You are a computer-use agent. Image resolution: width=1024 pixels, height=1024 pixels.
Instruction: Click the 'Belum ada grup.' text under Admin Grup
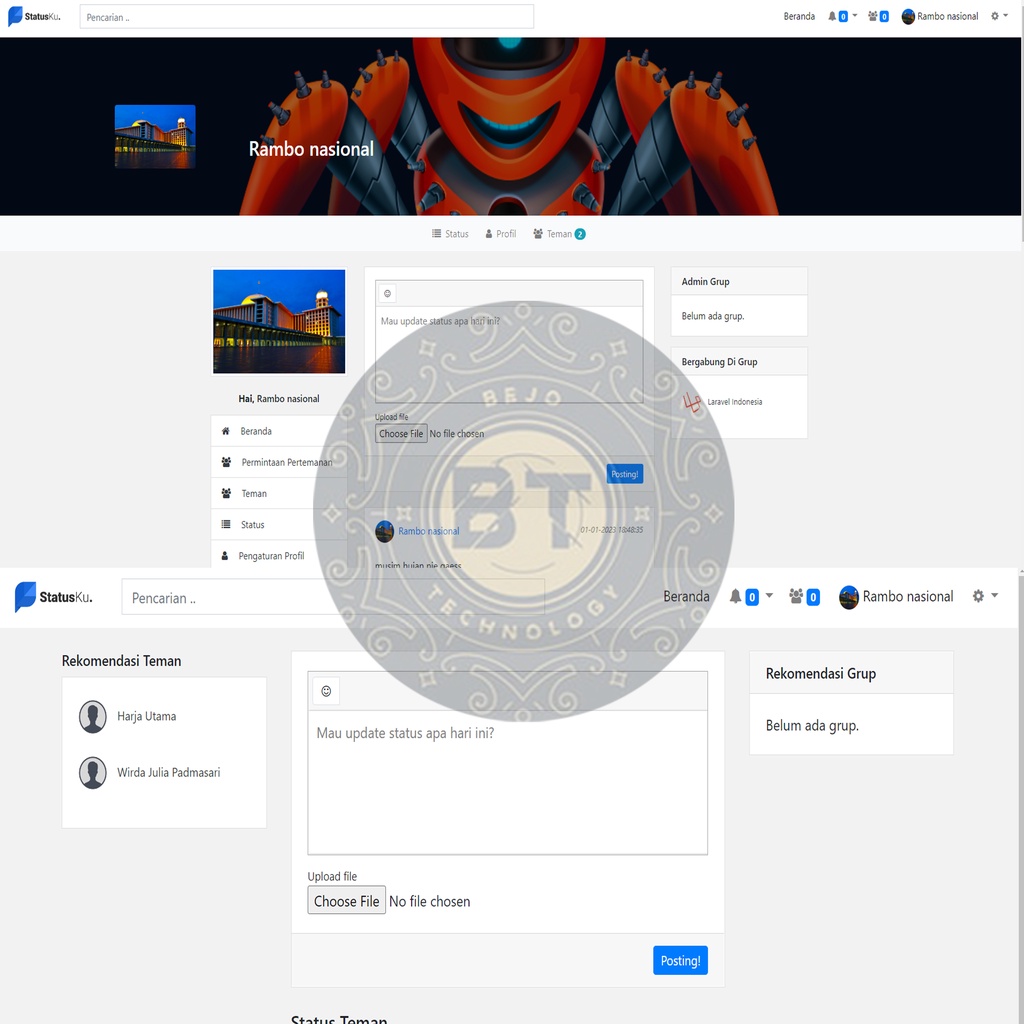[712, 316]
